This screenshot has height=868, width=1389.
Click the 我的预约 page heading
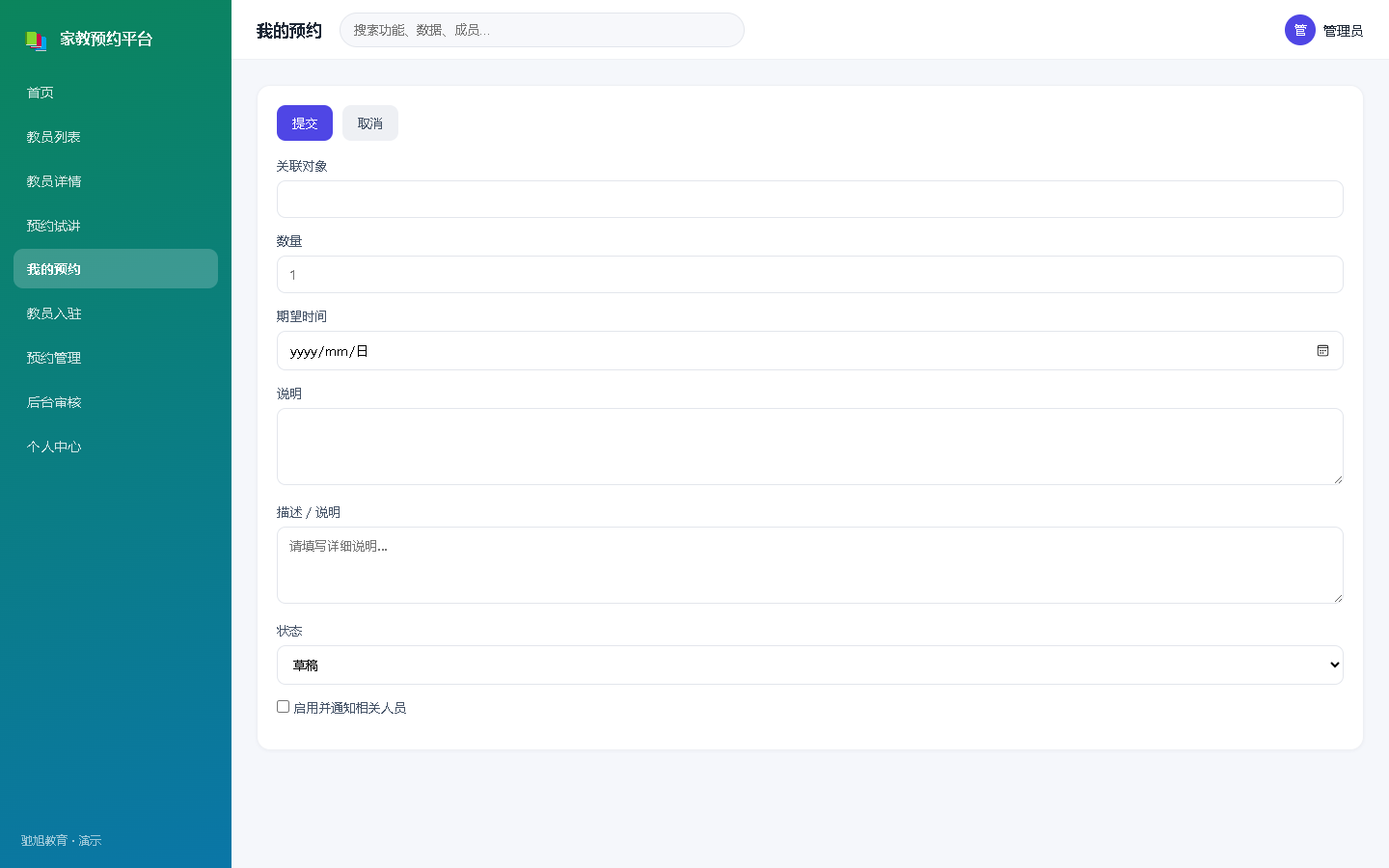pyautogui.click(x=289, y=31)
